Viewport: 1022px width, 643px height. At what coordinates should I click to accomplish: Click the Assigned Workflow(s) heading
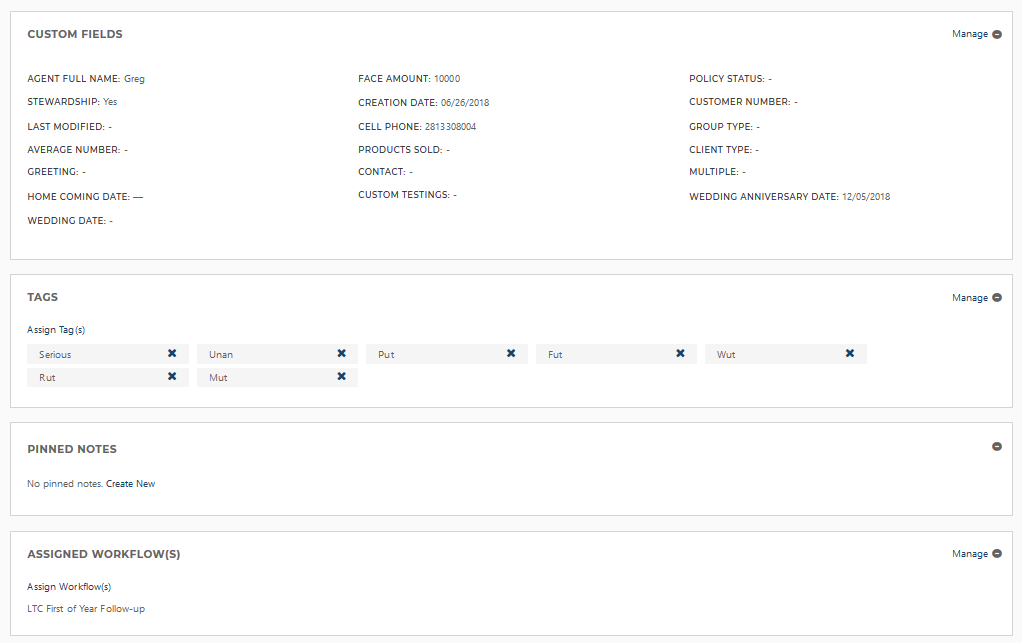pyautogui.click(x=104, y=554)
